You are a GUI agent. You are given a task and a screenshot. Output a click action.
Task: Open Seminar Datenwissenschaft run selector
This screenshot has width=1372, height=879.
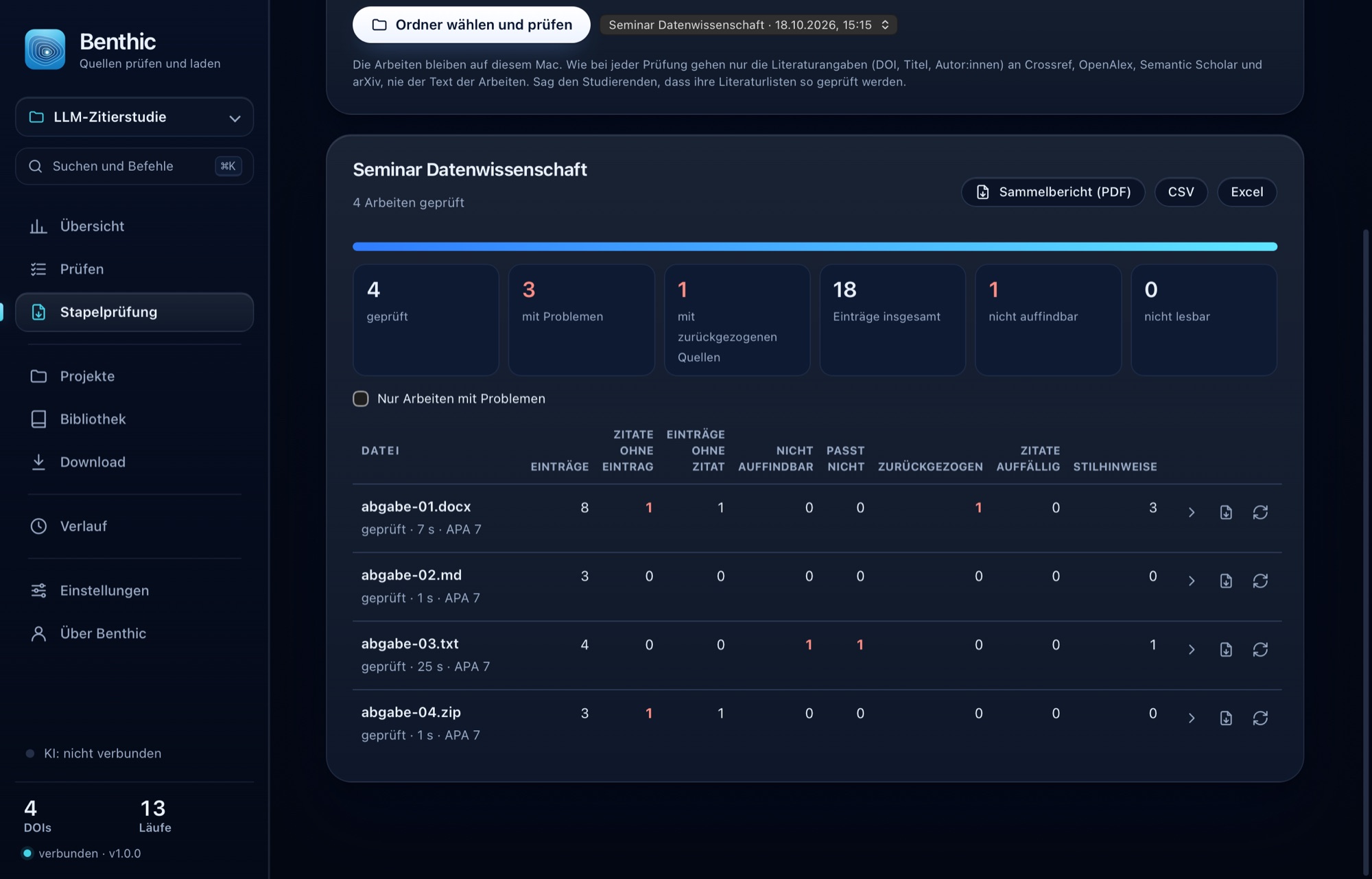pos(748,25)
